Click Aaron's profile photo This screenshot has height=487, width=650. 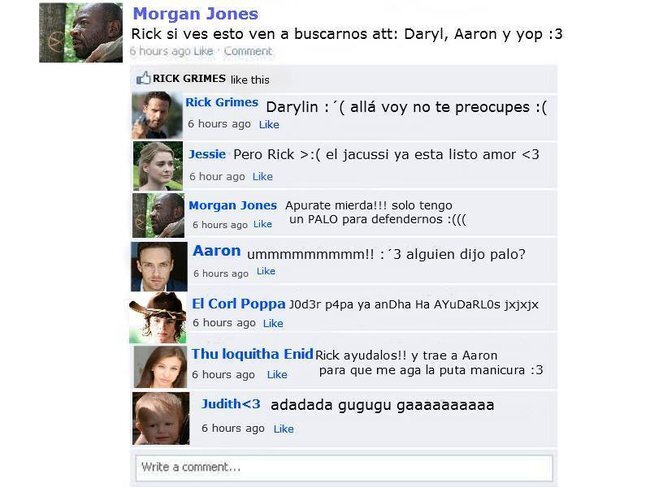[x=159, y=267]
